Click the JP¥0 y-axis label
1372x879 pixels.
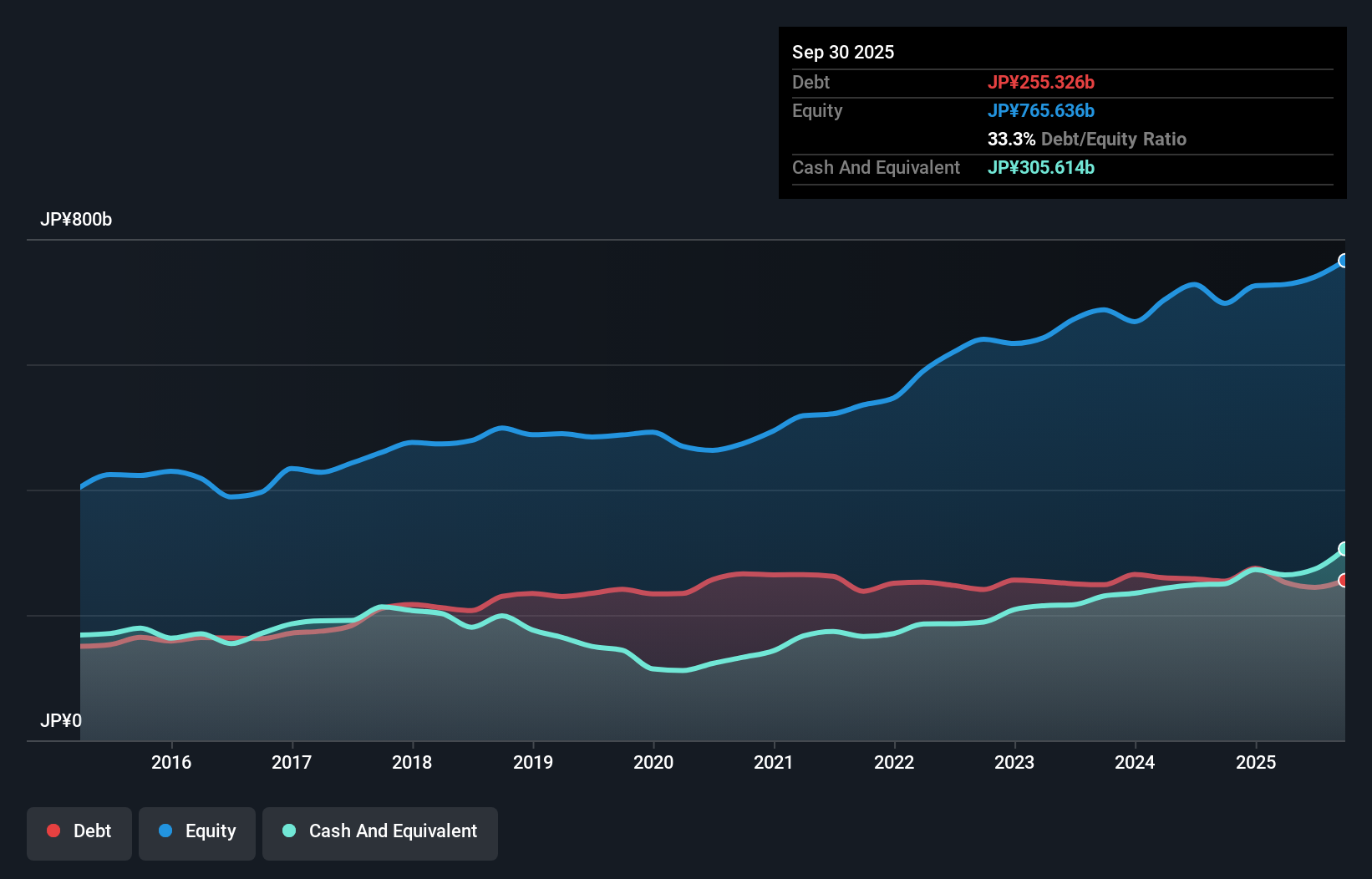pos(61,721)
